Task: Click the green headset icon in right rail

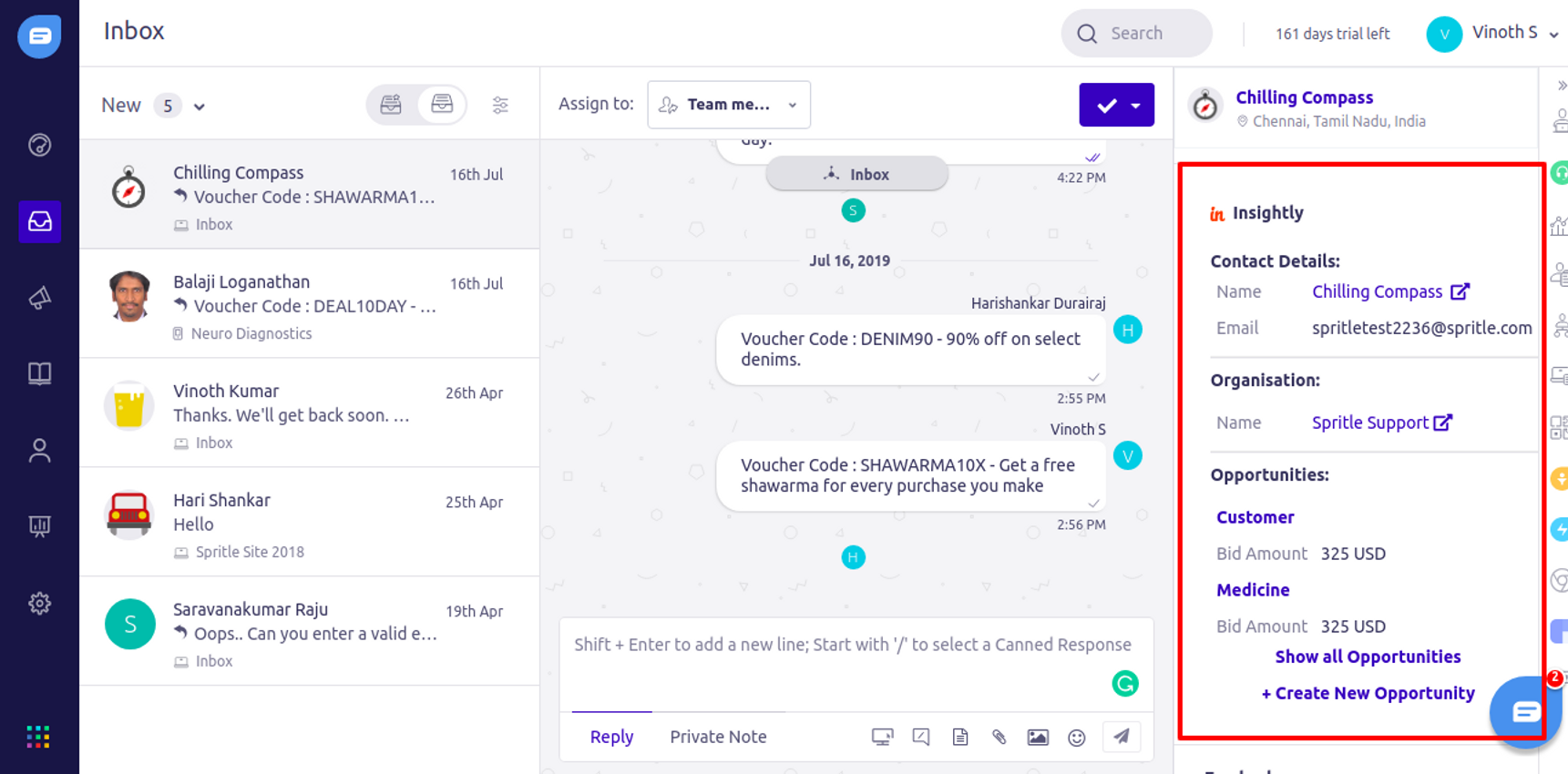Action: pos(1560,172)
